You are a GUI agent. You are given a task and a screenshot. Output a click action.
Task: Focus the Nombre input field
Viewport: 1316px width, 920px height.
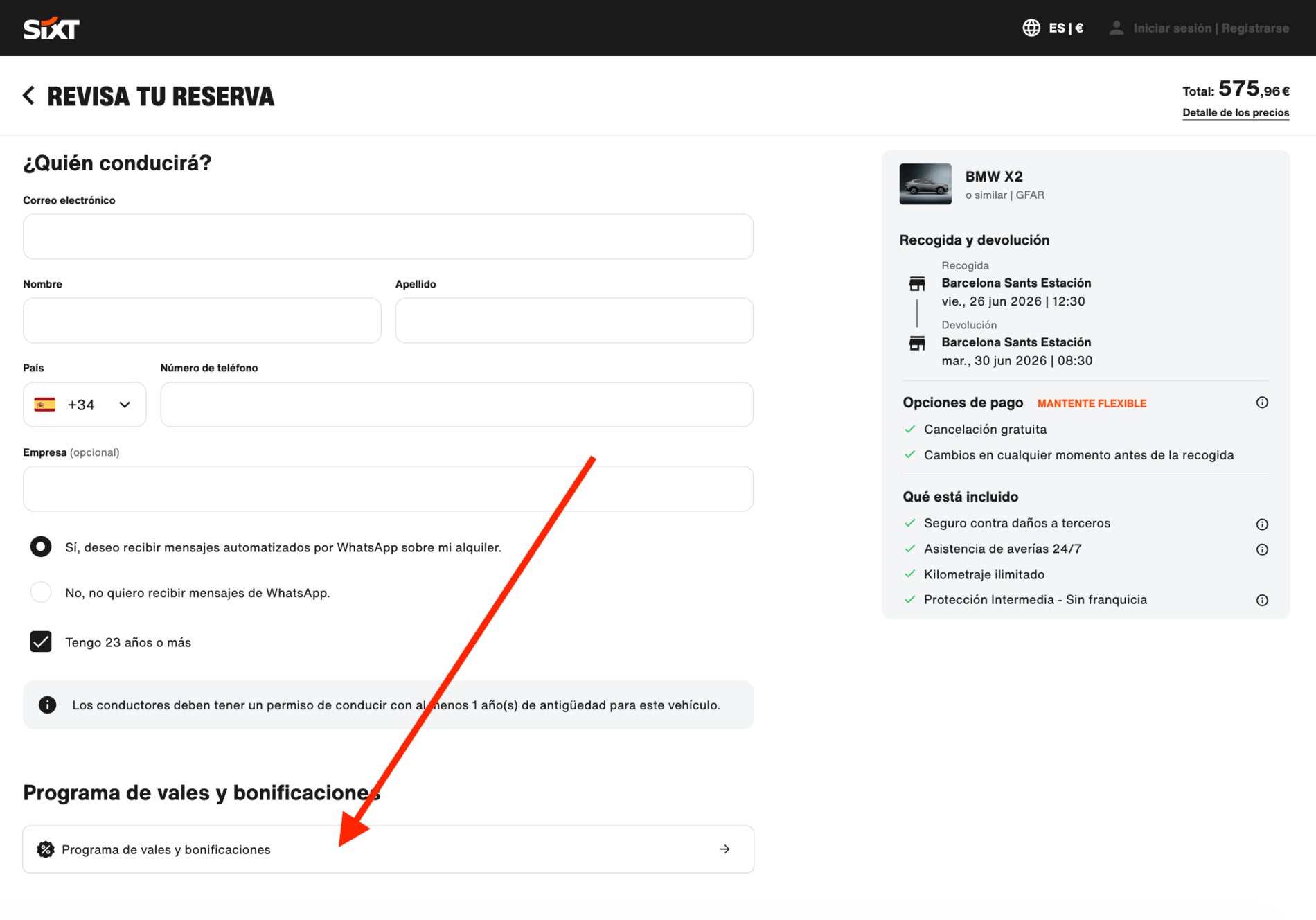tap(202, 321)
